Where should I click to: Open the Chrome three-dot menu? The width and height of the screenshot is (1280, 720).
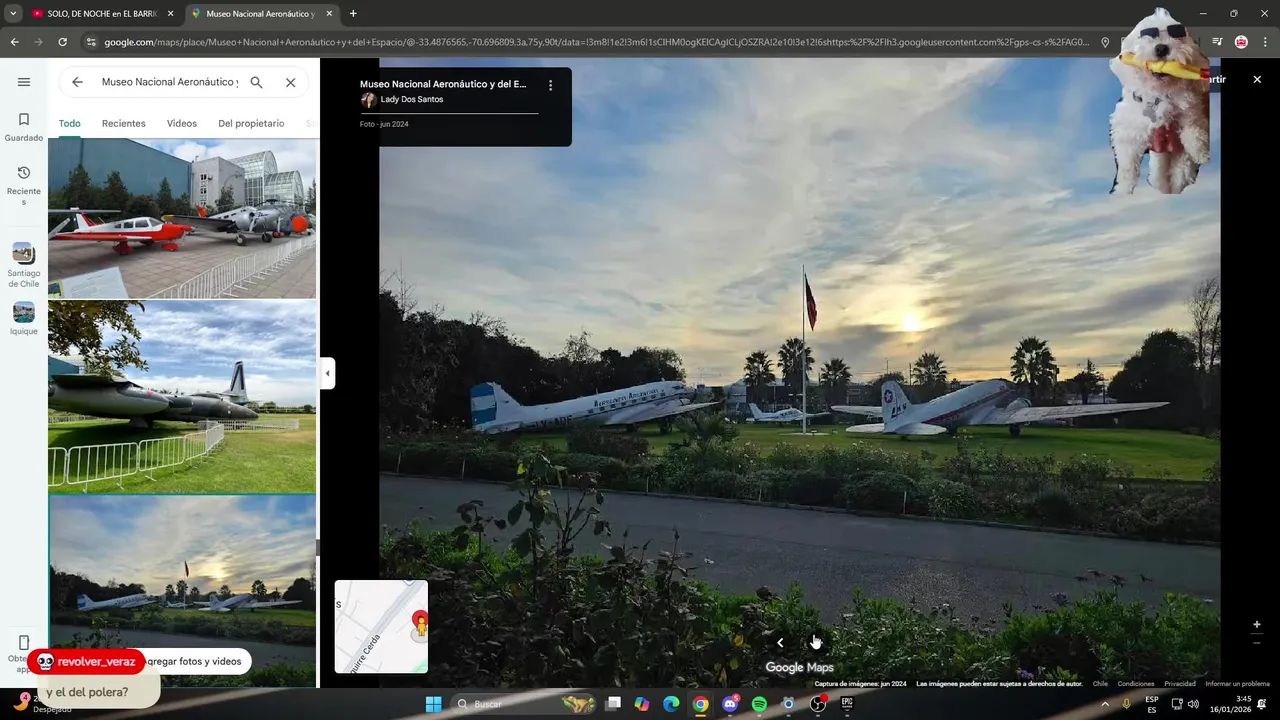tap(1266, 42)
